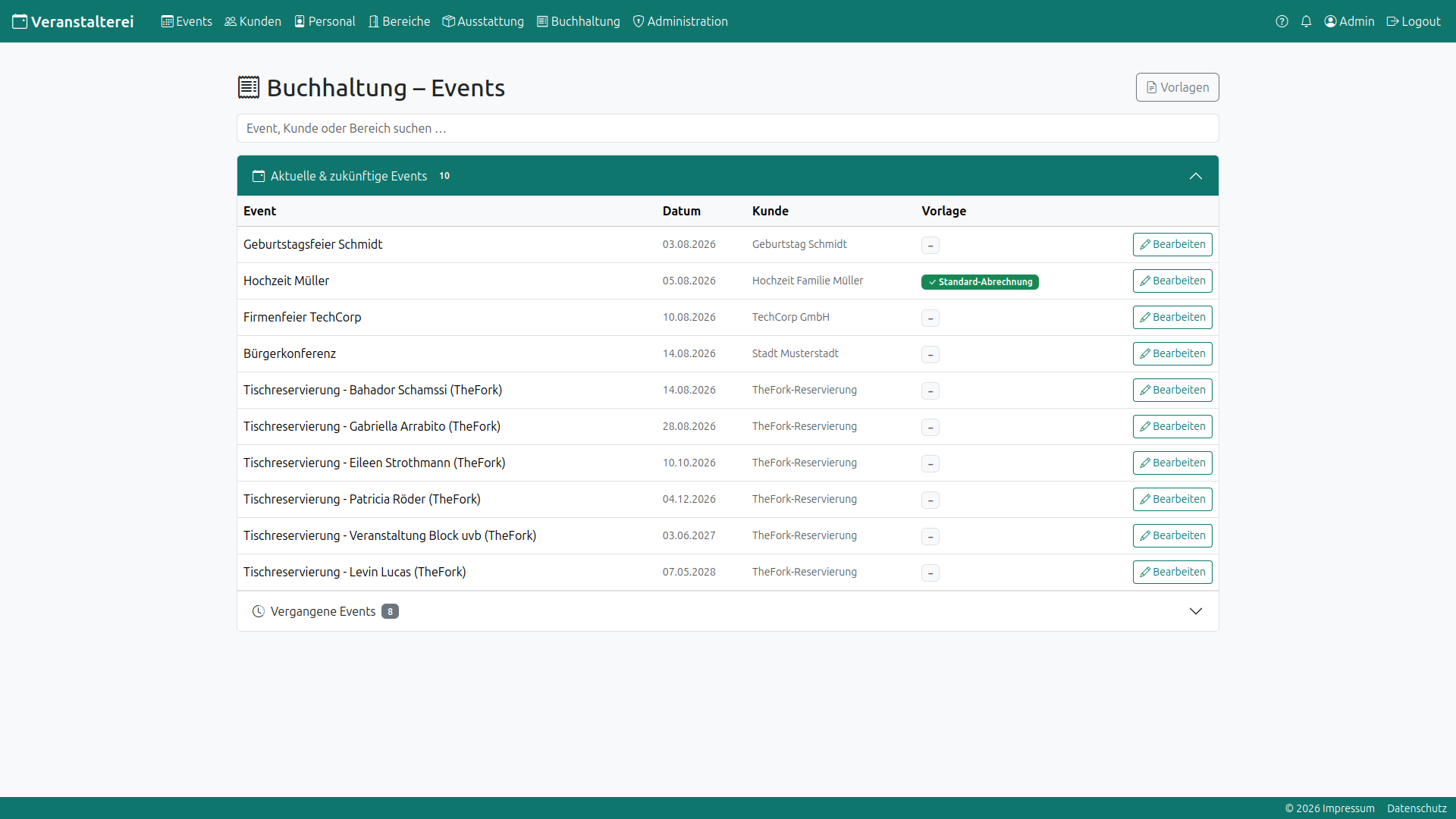The height and width of the screenshot is (819, 1456).
Task: Open the Personal menu
Action: point(325,21)
